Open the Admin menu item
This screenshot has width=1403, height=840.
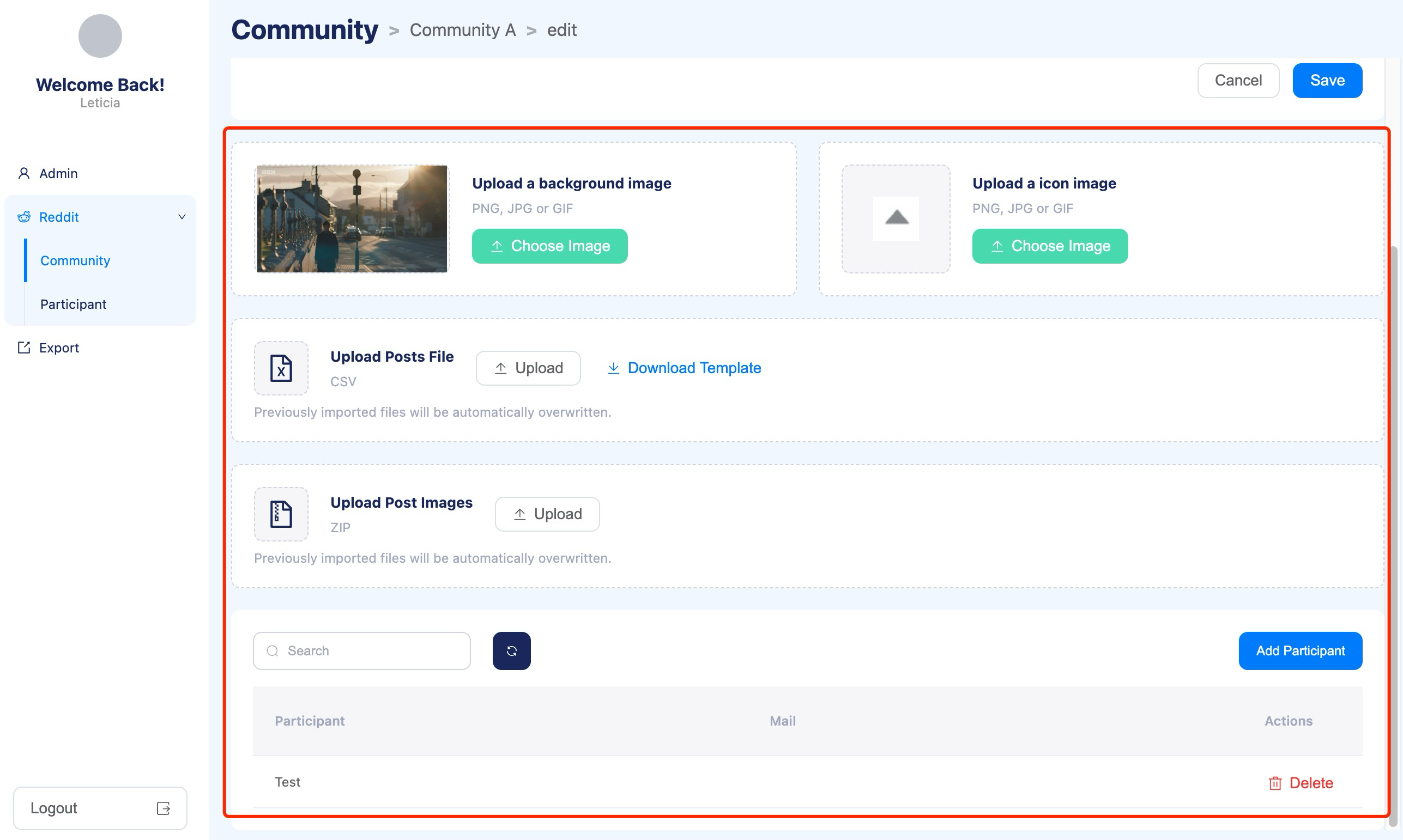[x=58, y=173]
